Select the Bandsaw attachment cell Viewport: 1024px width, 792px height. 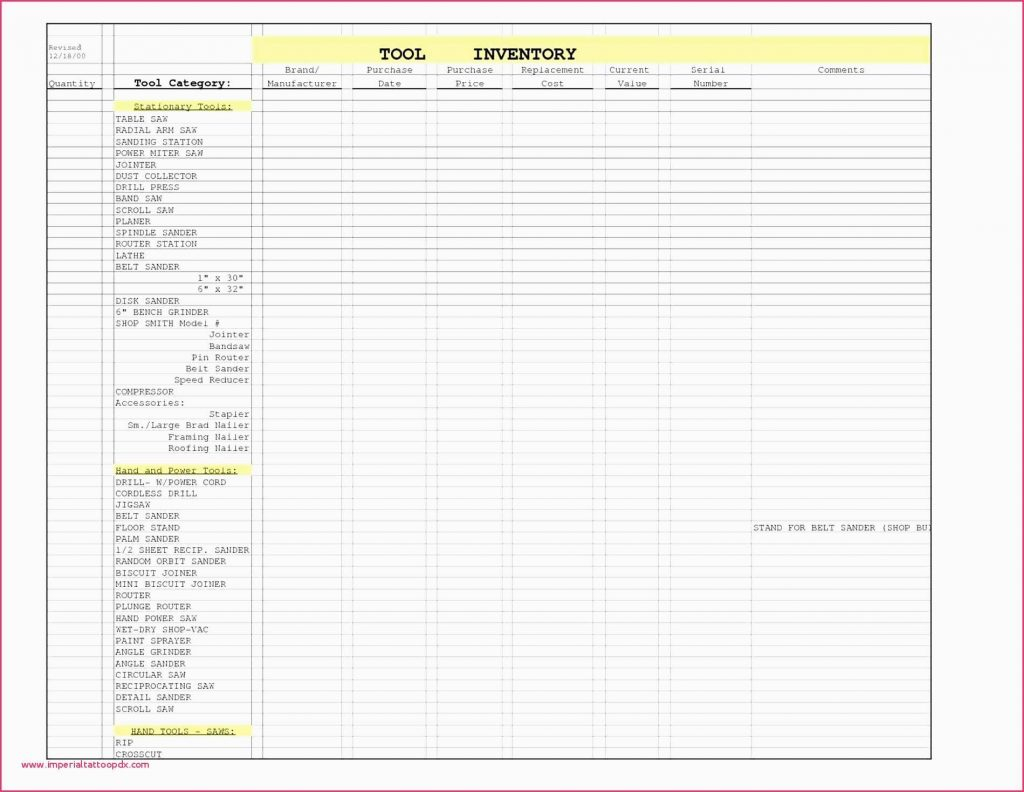pos(229,346)
